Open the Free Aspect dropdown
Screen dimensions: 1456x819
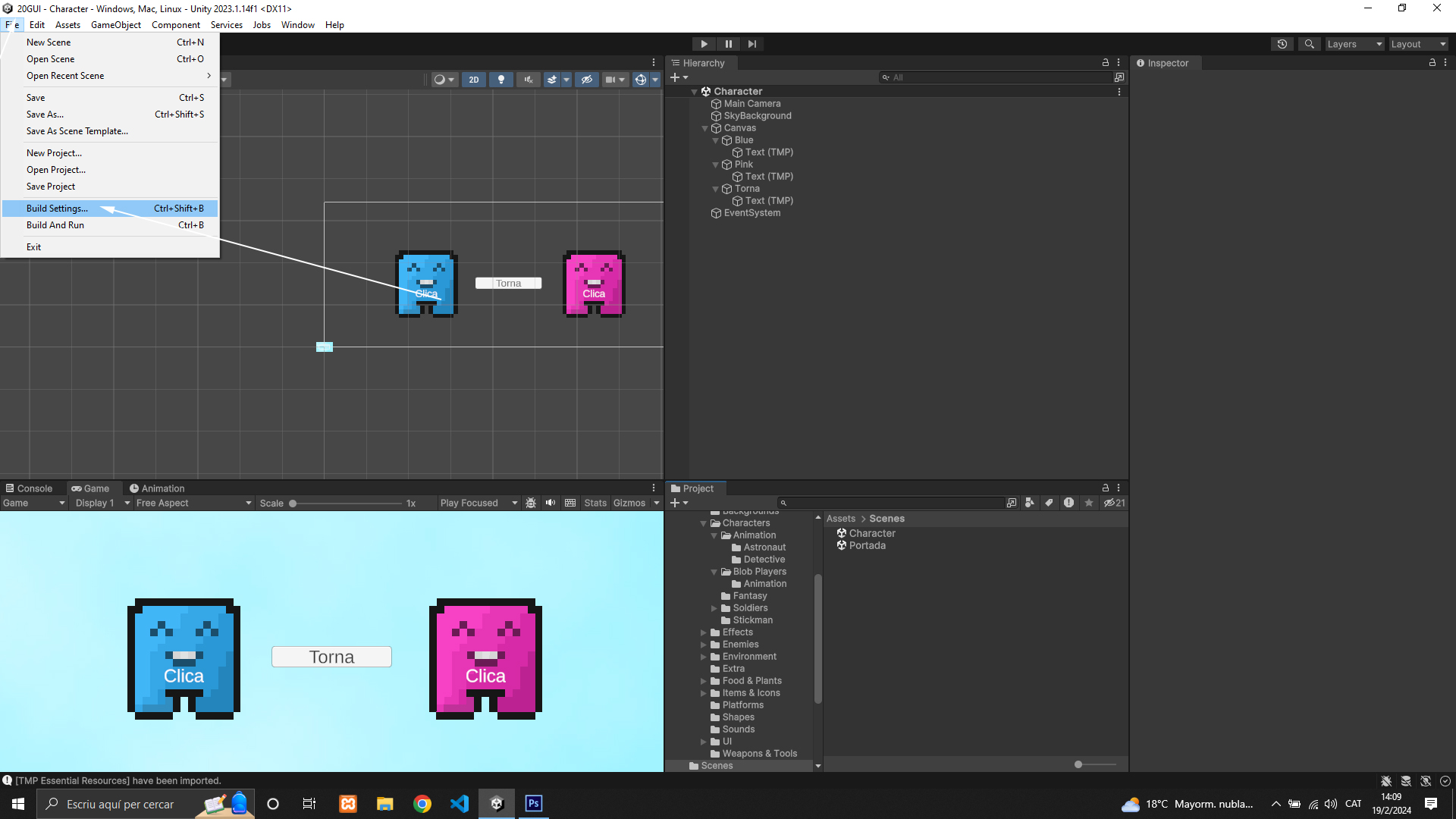[193, 503]
